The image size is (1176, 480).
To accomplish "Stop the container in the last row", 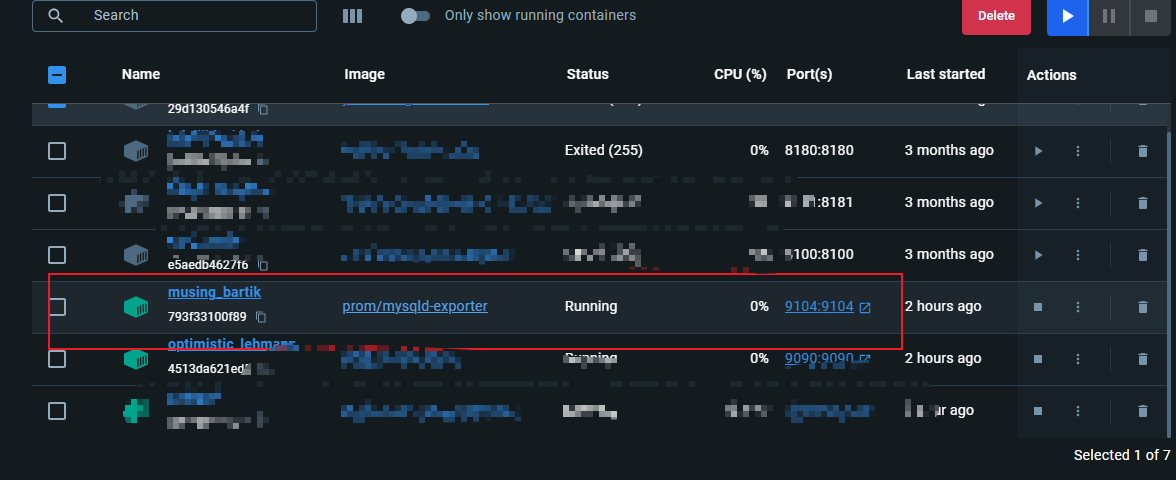I will point(1038,411).
